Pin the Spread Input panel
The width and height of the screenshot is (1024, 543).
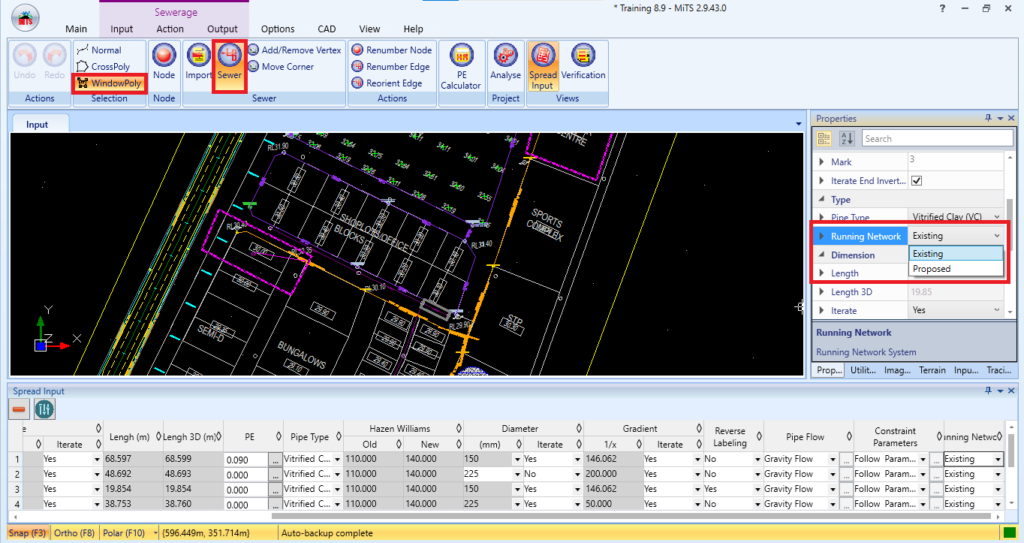click(x=988, y=391)
